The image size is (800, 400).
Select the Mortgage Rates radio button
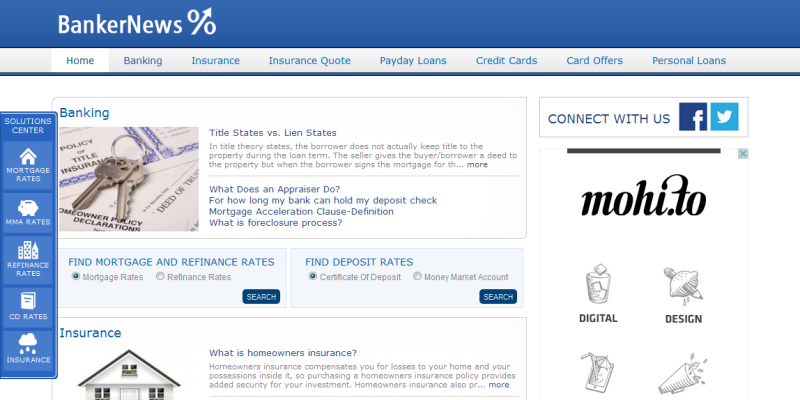(x=76, y=277)
